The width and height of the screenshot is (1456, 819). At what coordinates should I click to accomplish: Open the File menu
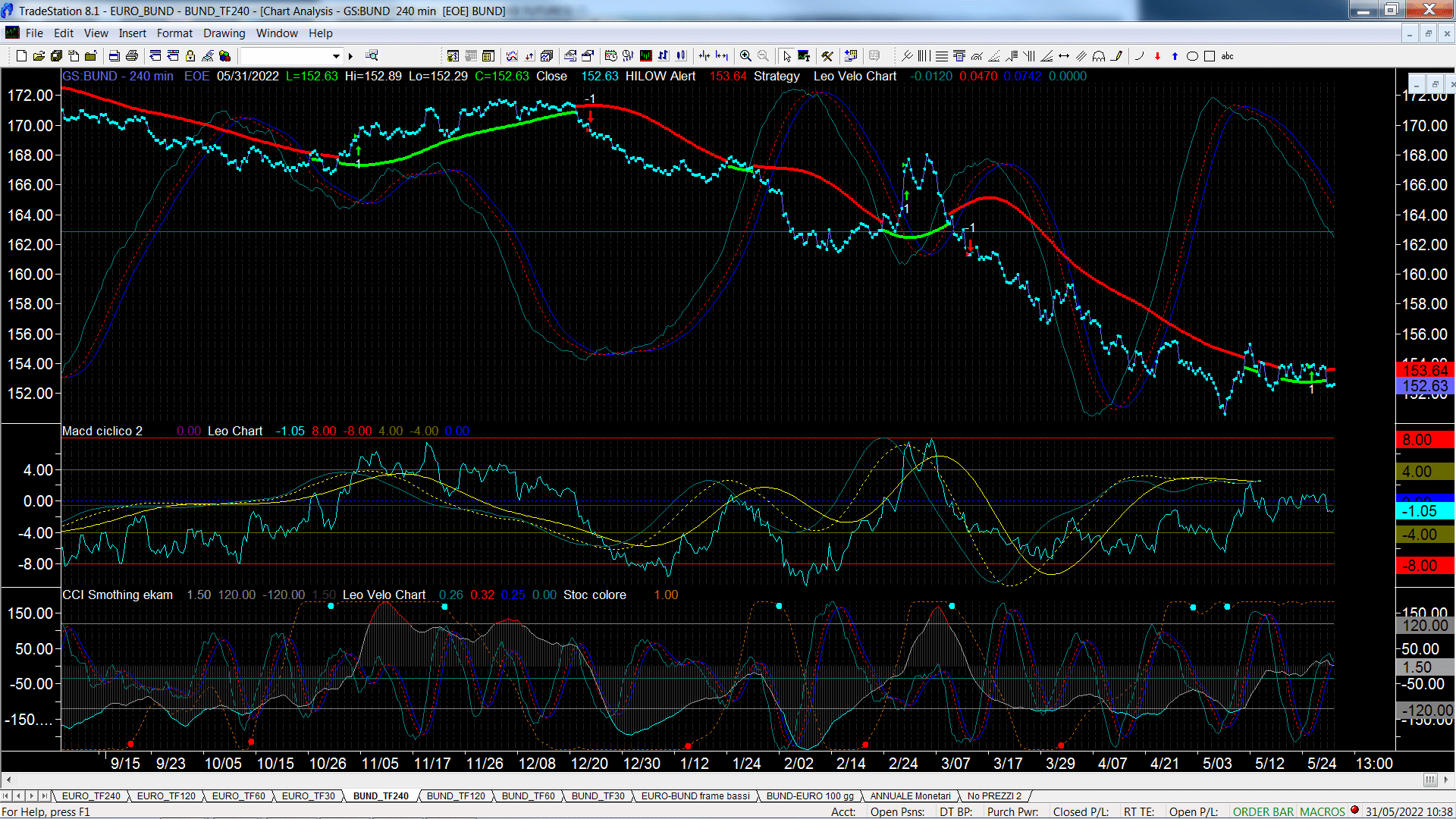34,33
